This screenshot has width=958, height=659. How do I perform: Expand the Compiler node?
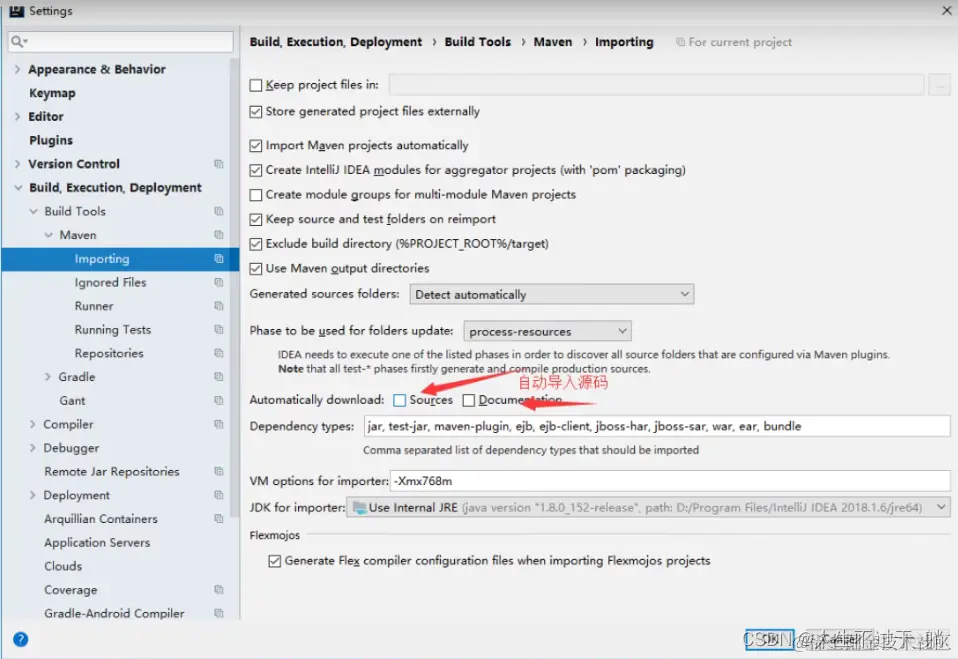(33, 424)
